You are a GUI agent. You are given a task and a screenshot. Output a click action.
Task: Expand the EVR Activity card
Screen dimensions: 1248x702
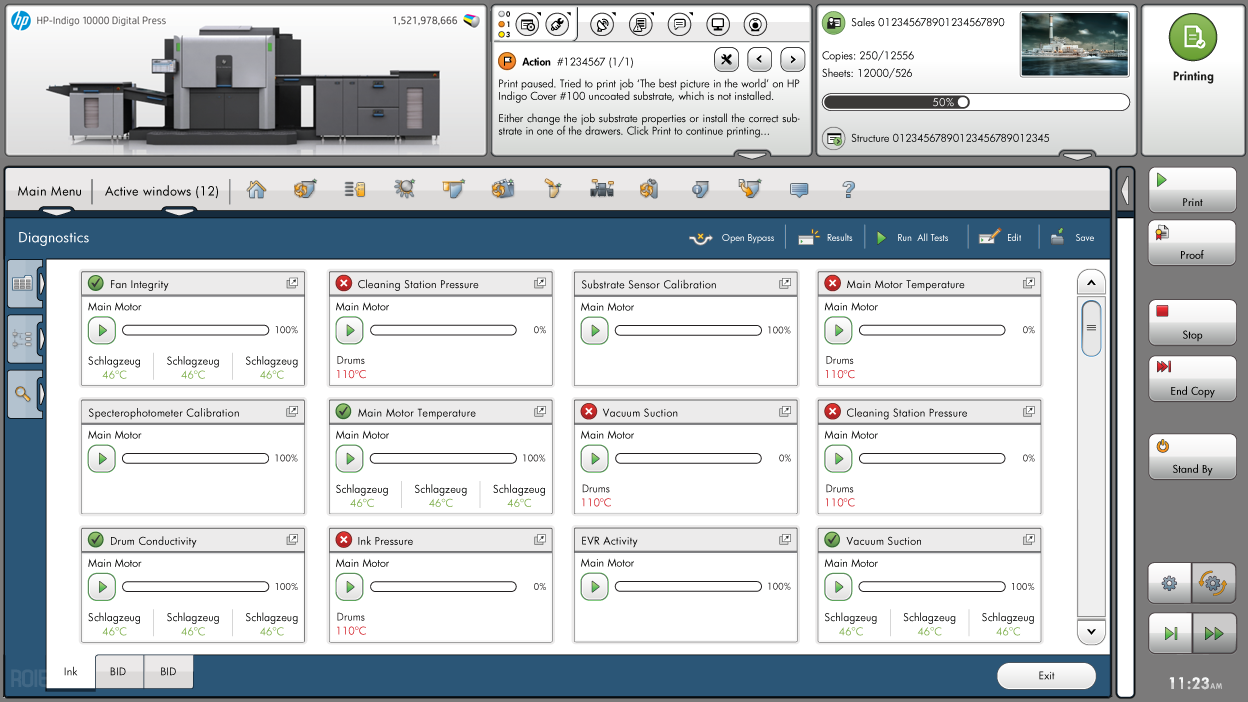tap(785, 540)
